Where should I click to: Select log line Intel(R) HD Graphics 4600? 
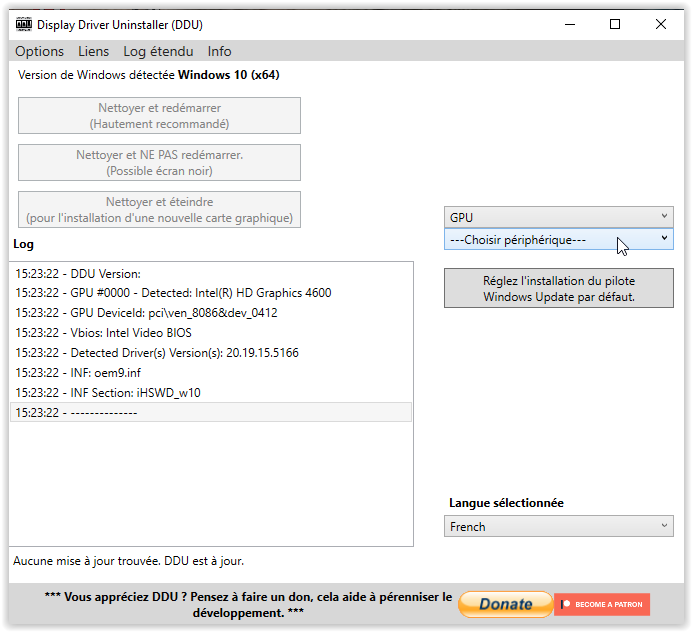[x=211, y=293]
